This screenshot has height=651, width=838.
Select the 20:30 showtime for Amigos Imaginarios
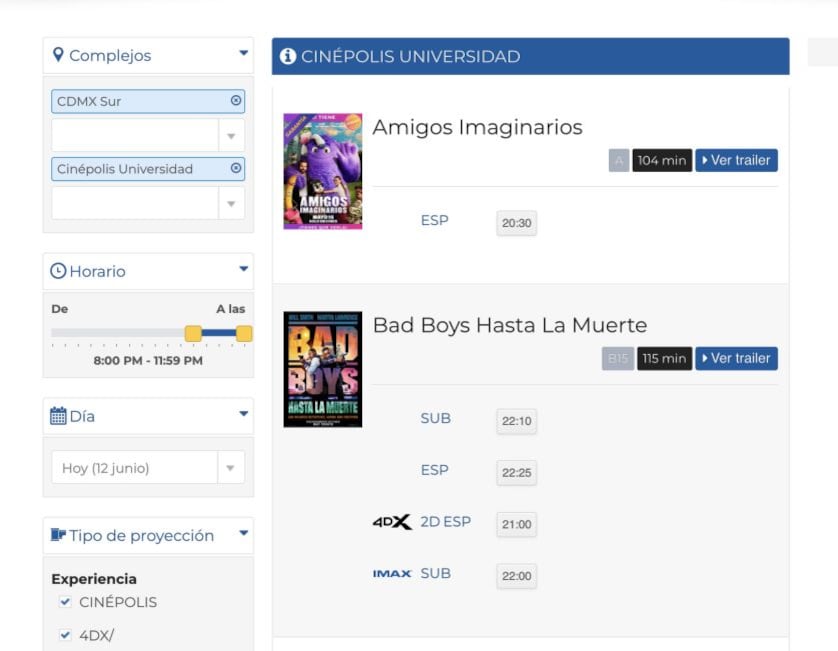click(x=516, y=223)
